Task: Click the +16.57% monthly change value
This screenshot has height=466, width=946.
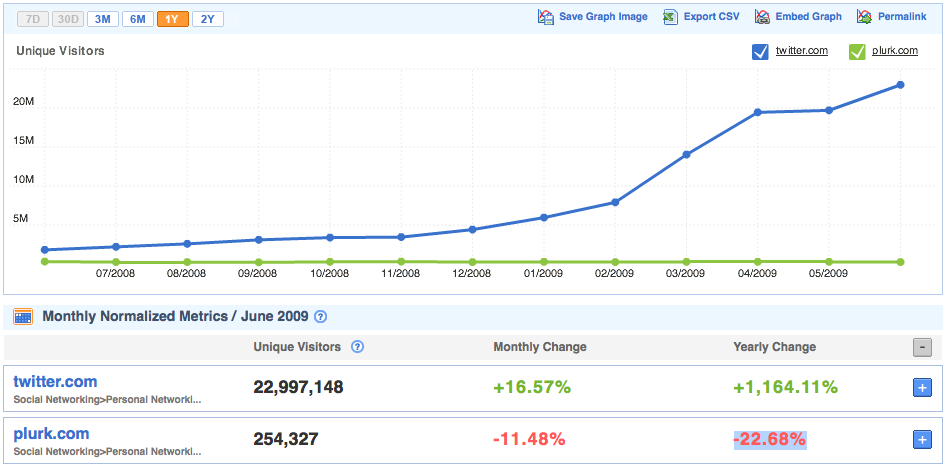Action: point(532,388)
